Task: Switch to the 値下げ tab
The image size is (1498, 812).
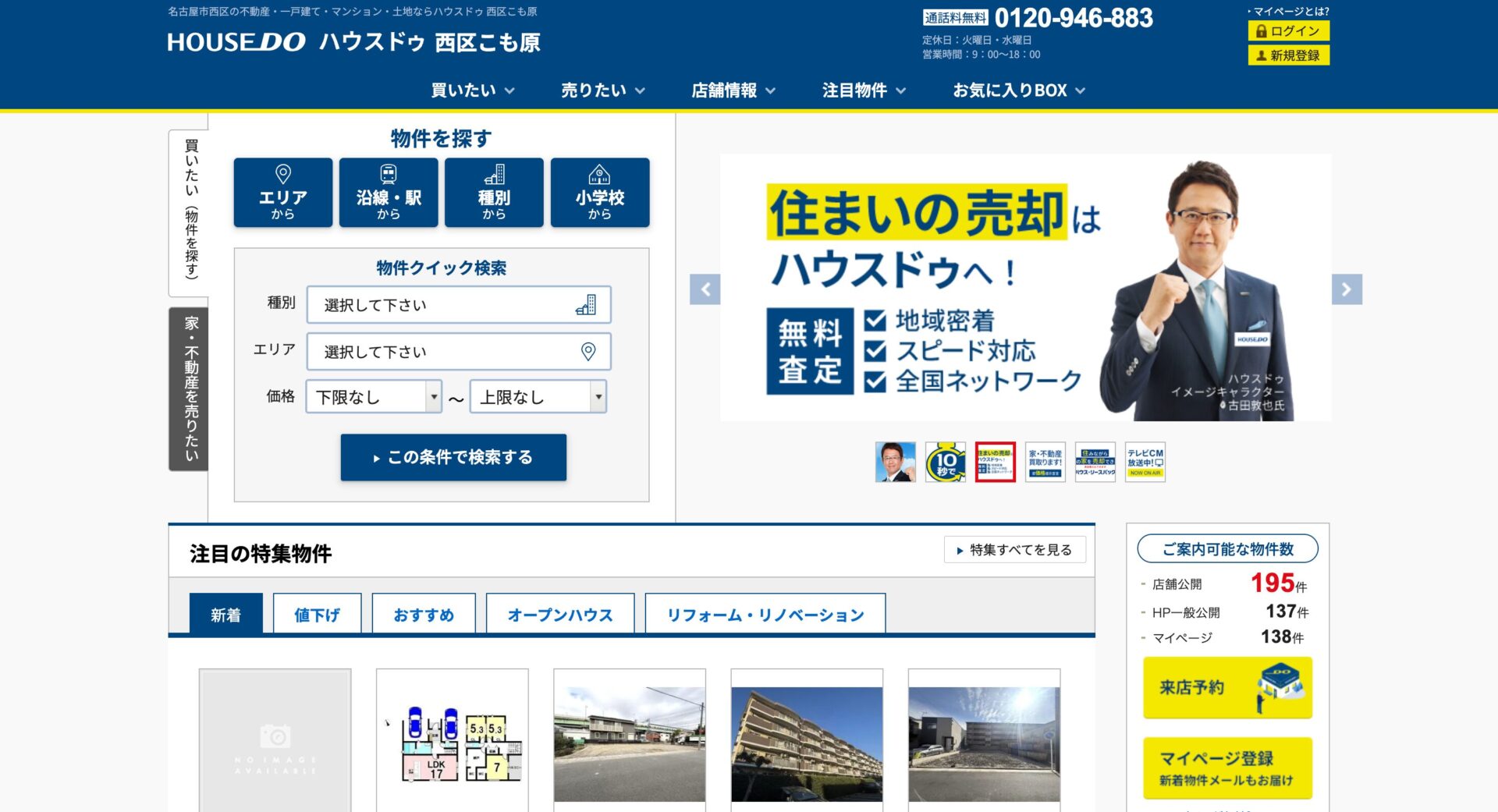Action: coord(317,614)
